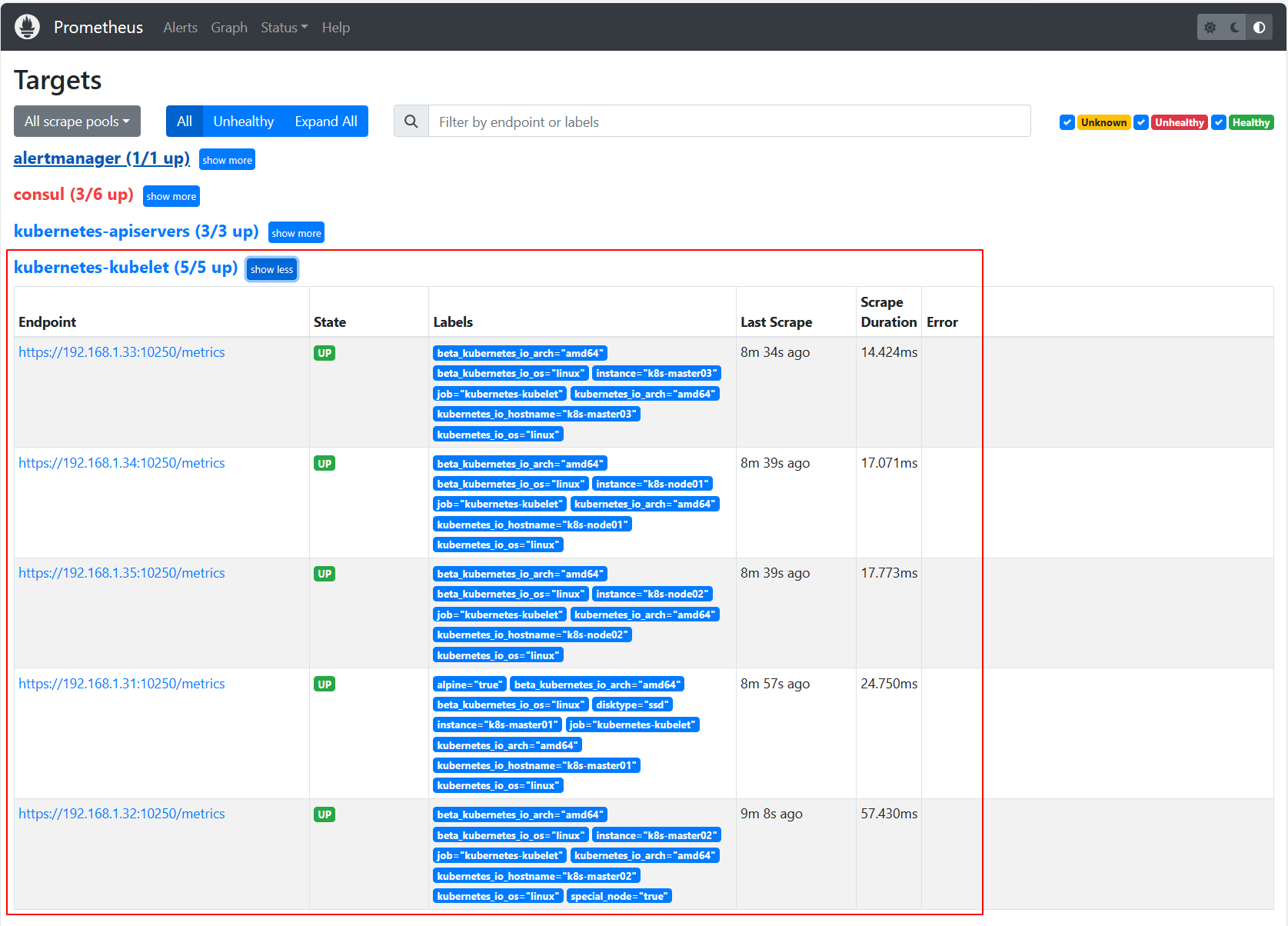The width and height of the screenshot is (1288, 926).
Task: Click the Targets page heading
Action: coord(58,81)
